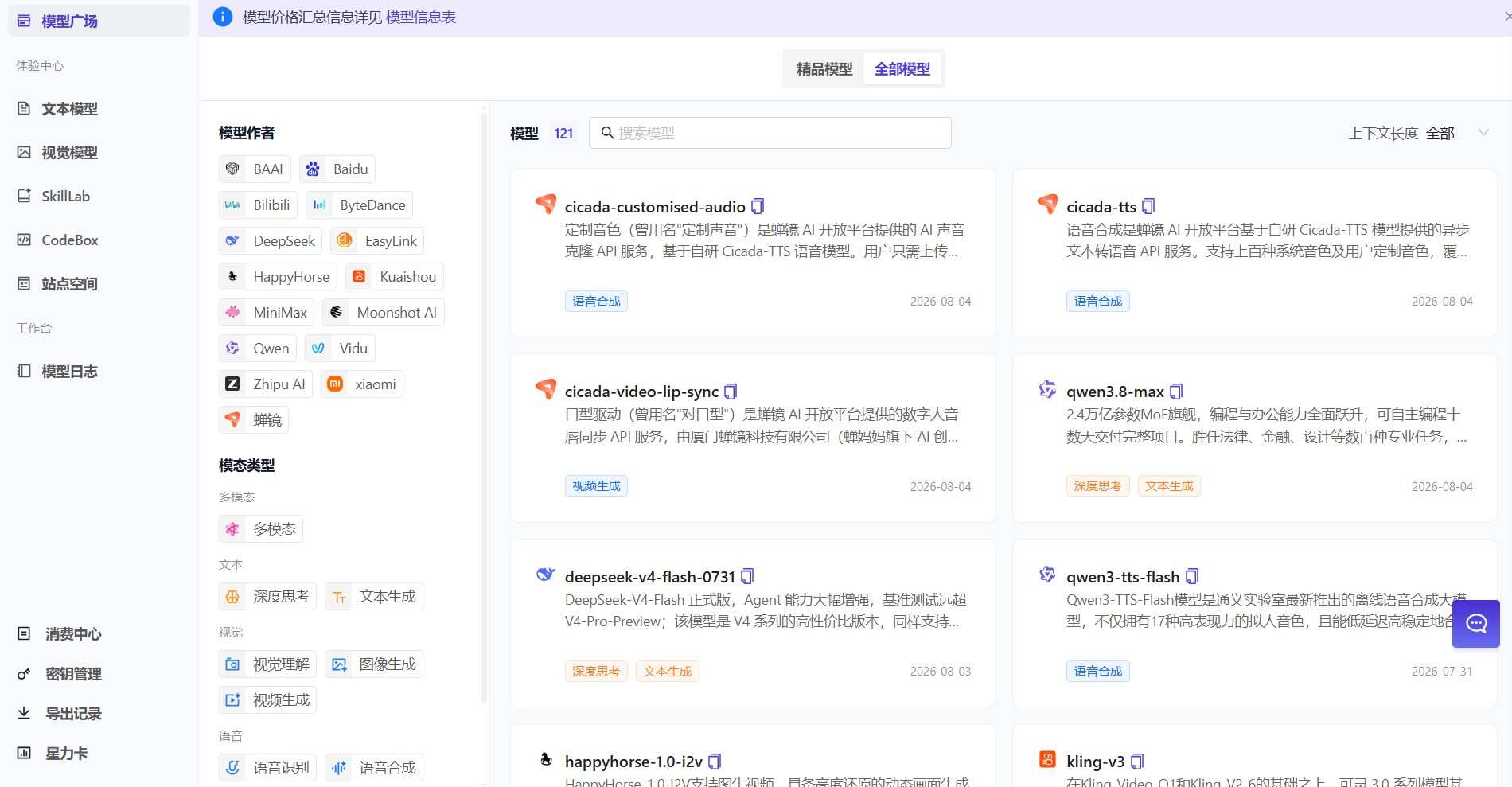Toggle the 视频生成 modality filter
The width and height of the screenshot is (1512, 787).
[x=268, y=699]
